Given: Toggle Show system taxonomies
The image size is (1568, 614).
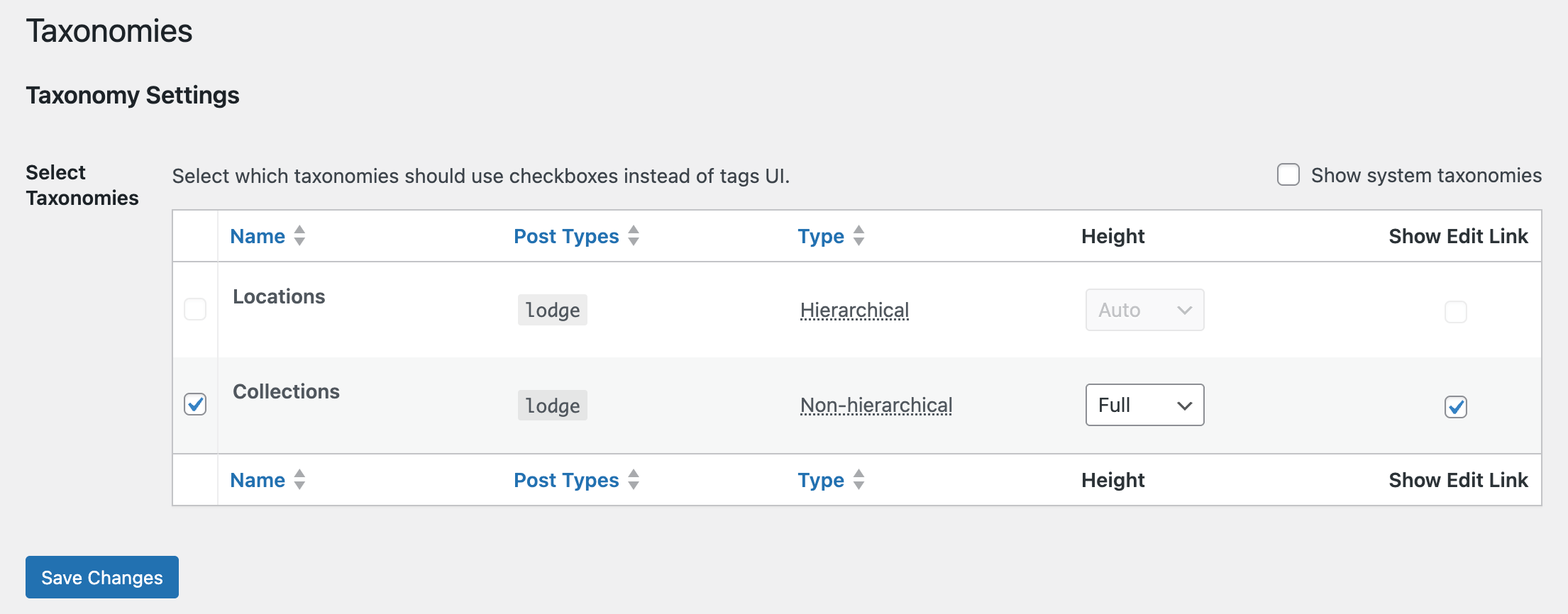Looking at the screenshot, I should pos(1288,174).
